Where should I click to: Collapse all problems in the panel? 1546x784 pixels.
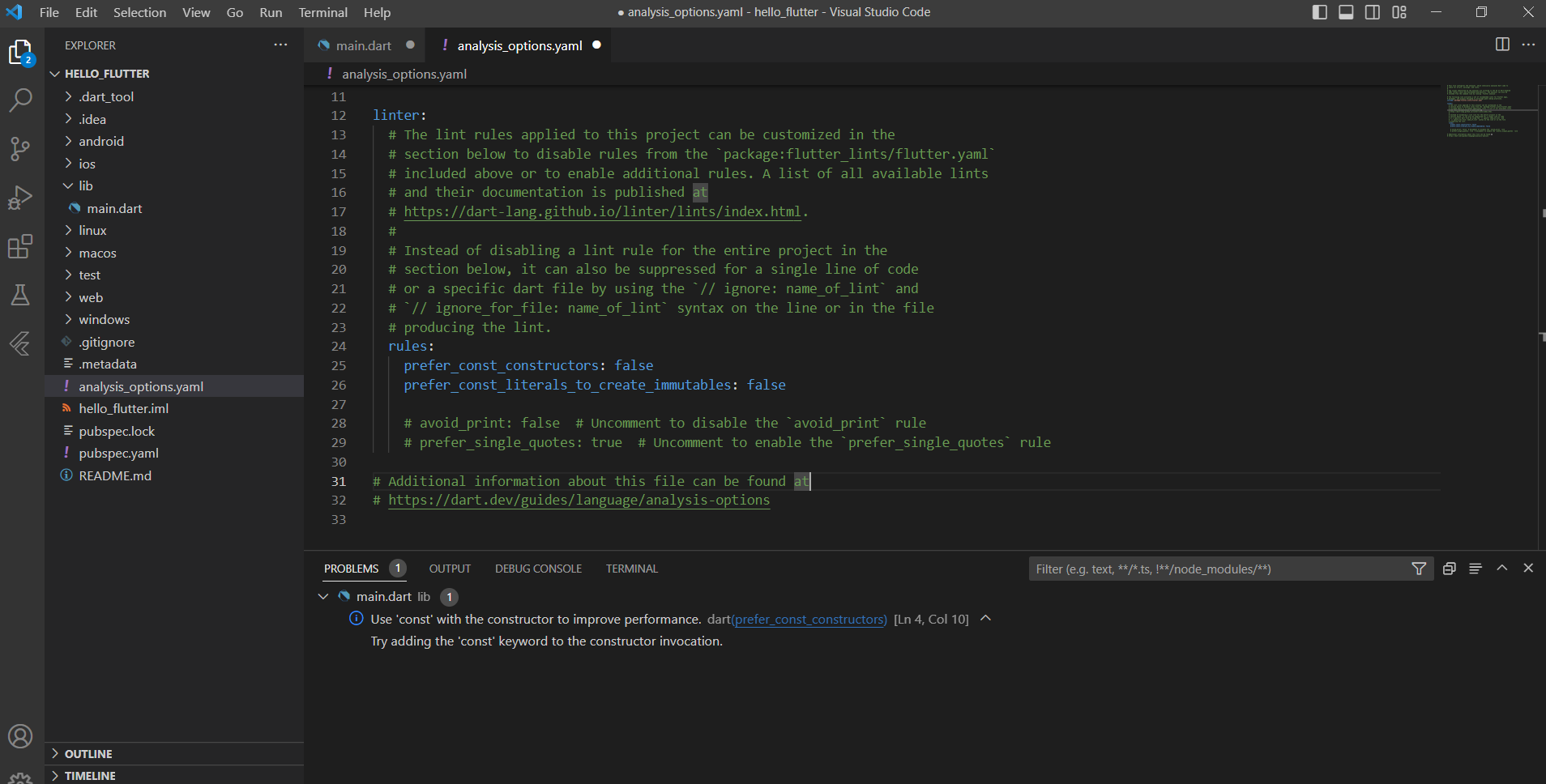pyautogui.click(x=1450, y=569)
